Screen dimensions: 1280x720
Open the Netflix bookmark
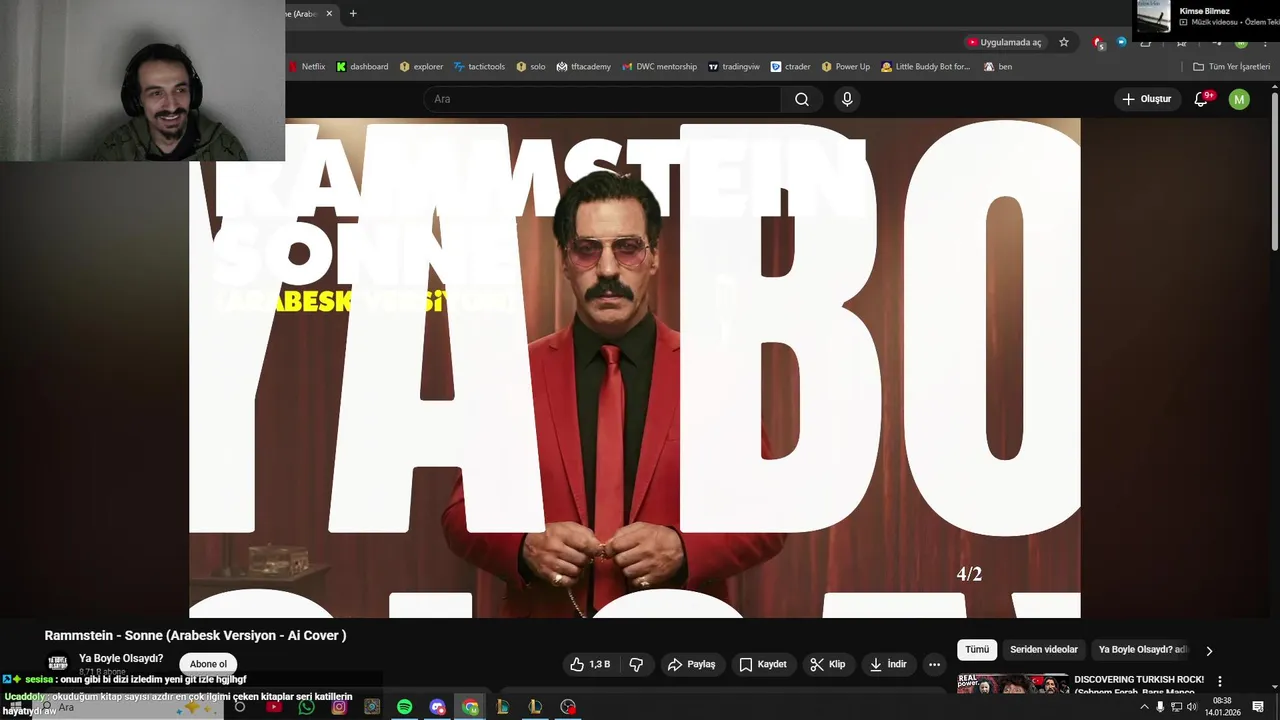pyautogui.click(x=307, y=67)
